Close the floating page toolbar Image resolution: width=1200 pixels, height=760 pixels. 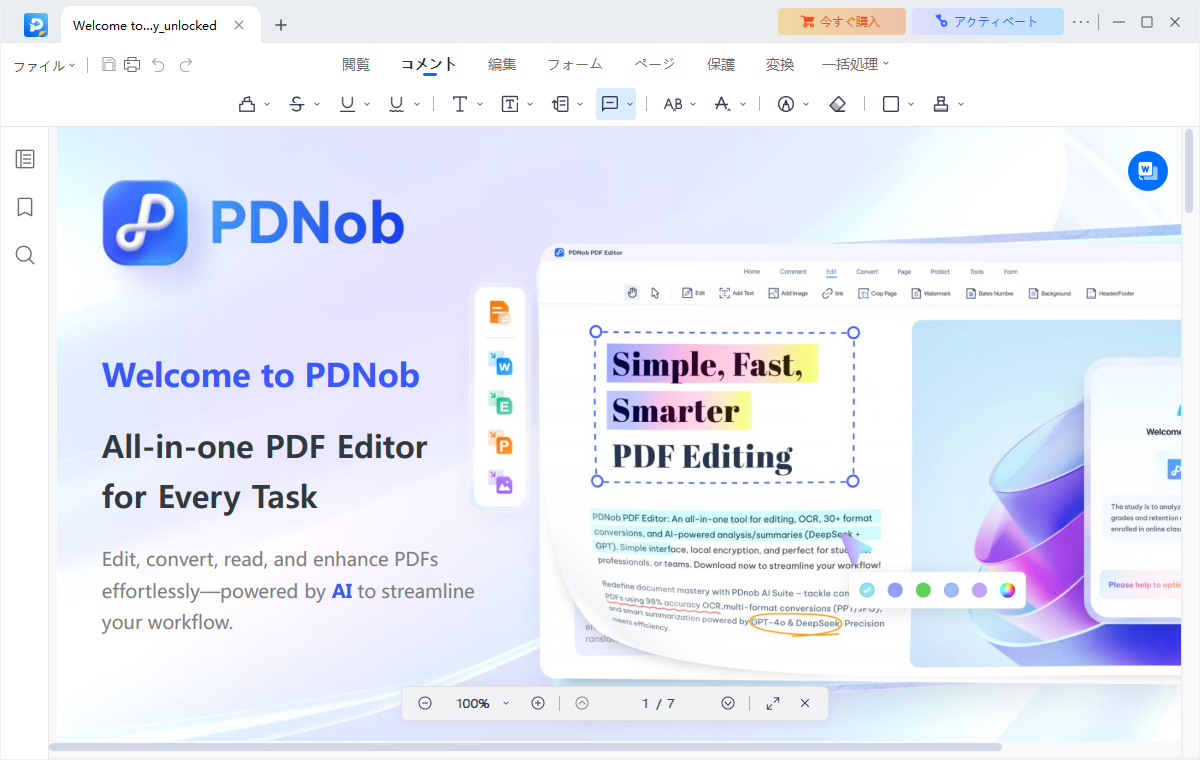coord(805,703)
